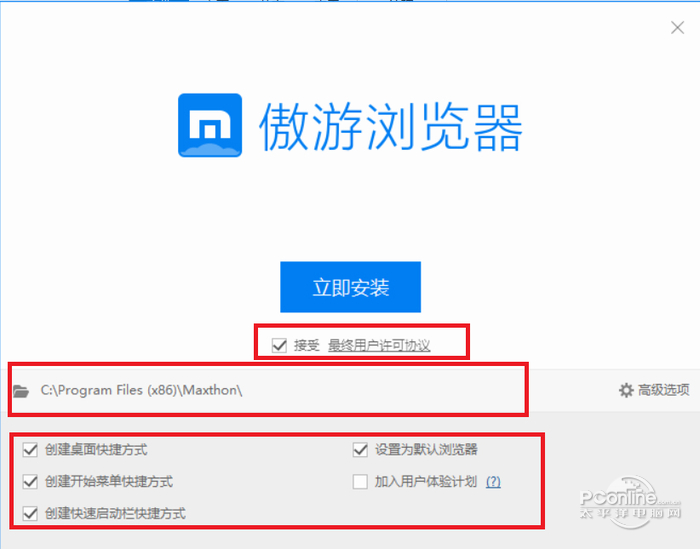
Task: Open the 最终用户许可协议 link
Action: pos(379,345)
